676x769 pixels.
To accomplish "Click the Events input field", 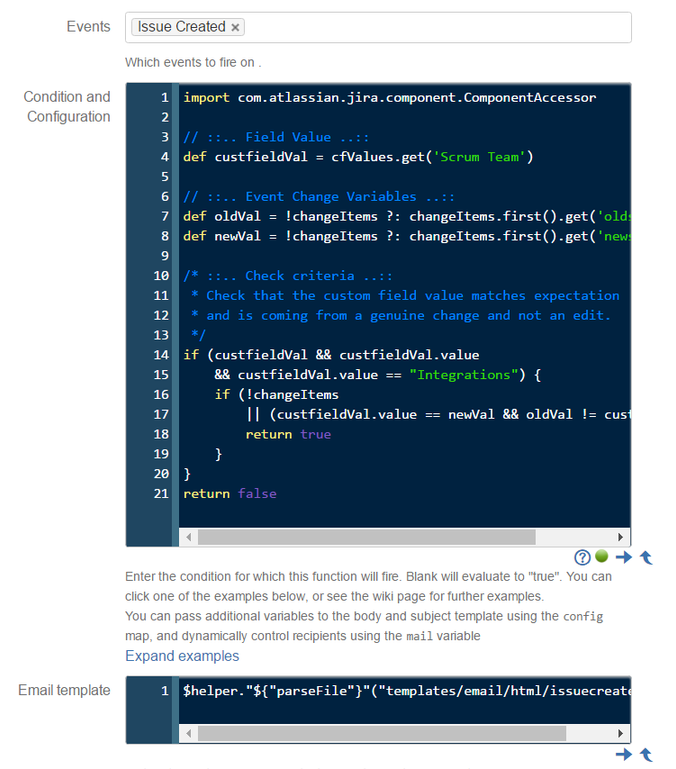I will tap(378, 27).
